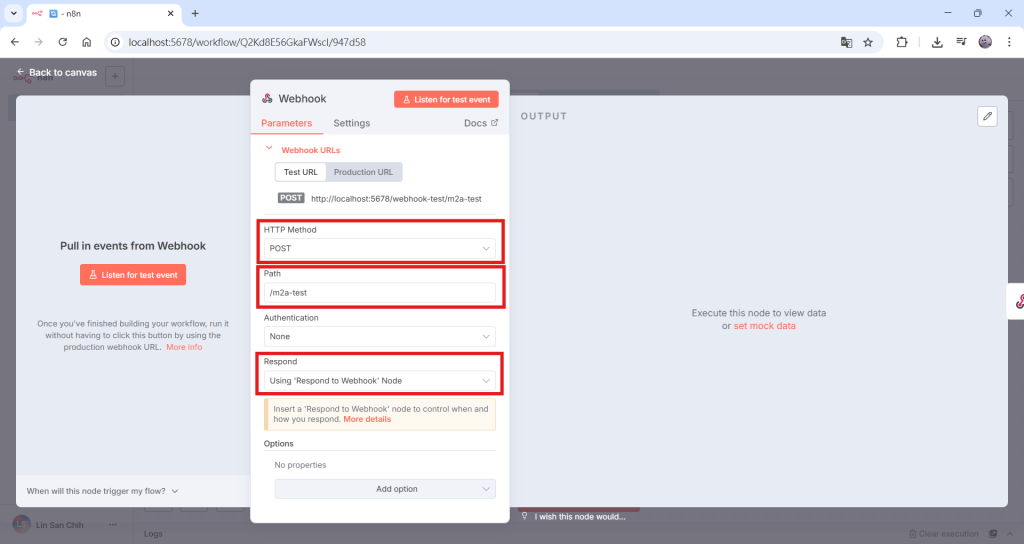Click the lightbulb icon near wish text
Viewport: 1024px width, 544px height.
(x=524, y=516)
